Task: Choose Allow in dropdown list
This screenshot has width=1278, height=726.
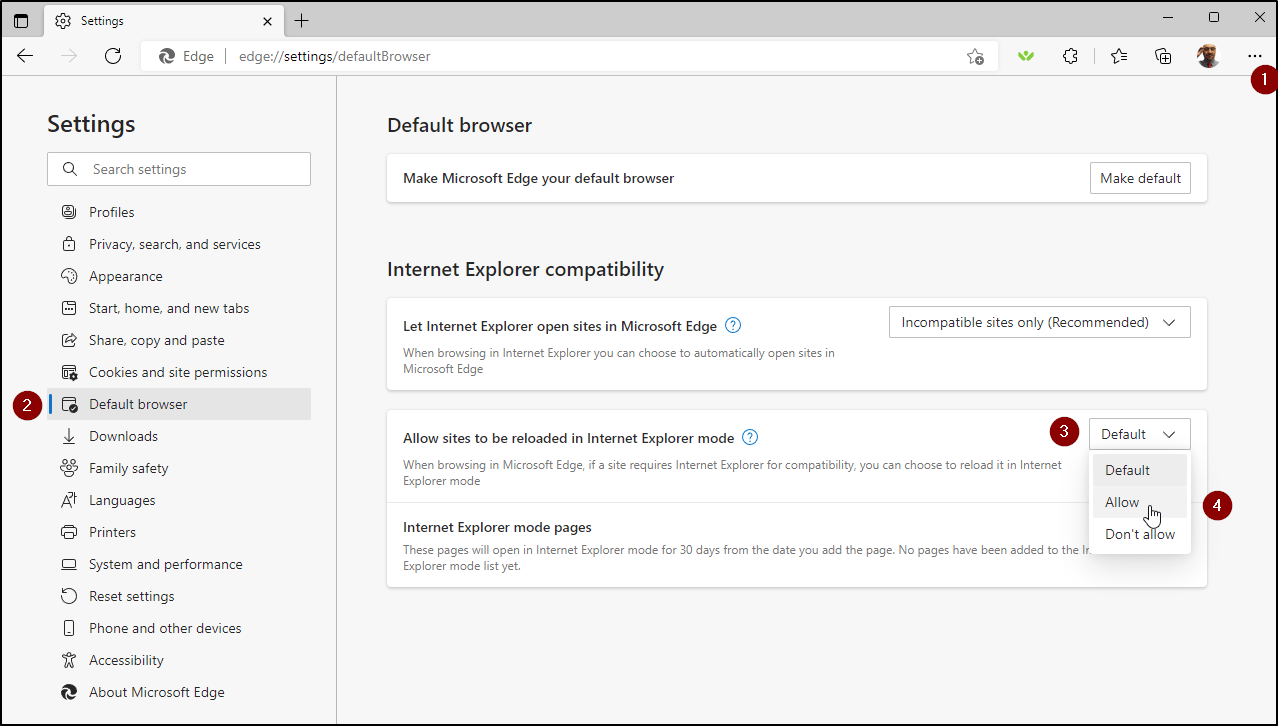Action: click(1140, 502)
